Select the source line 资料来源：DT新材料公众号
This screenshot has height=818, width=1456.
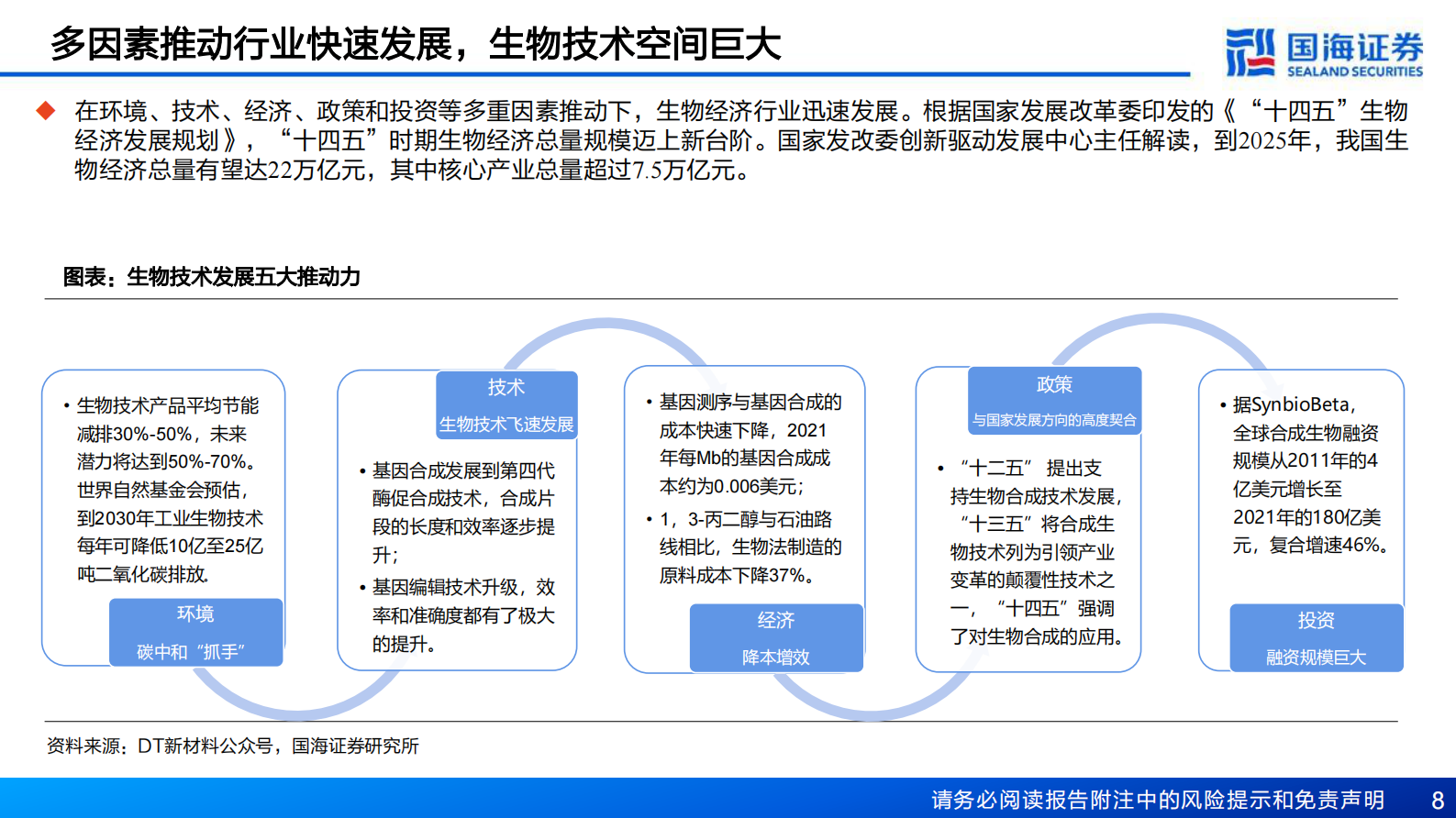[160, 746]
